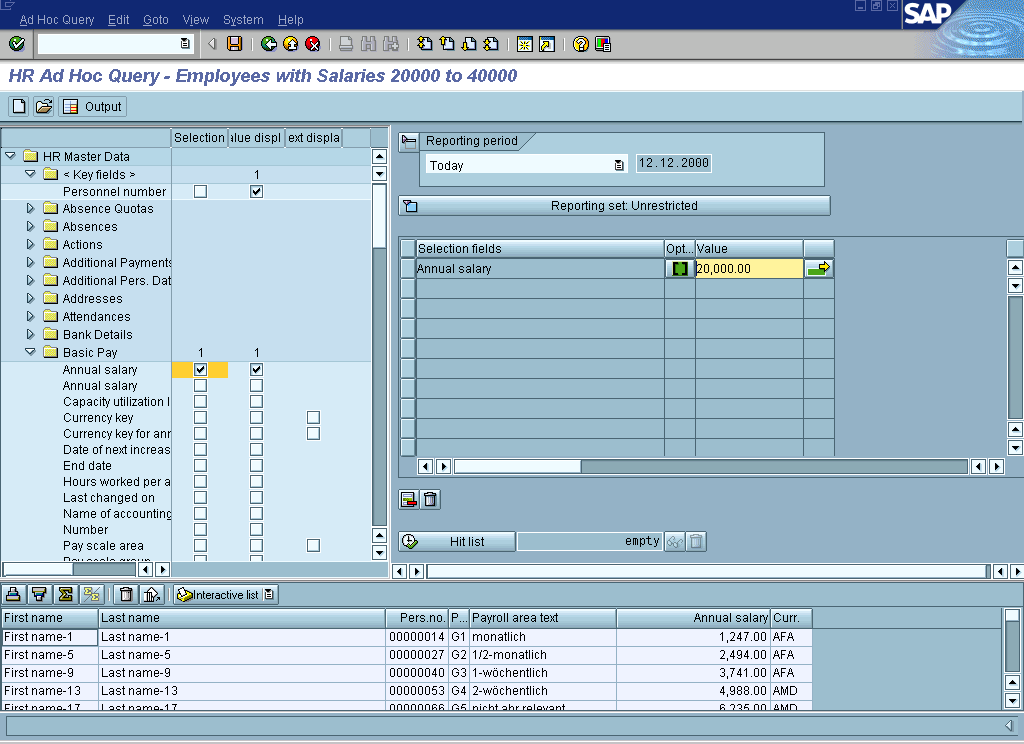This screenshot has width=1024, height=744.
Task: Click the field tree horizontal scrollbar thumb
Action: [x=39, y=569]
